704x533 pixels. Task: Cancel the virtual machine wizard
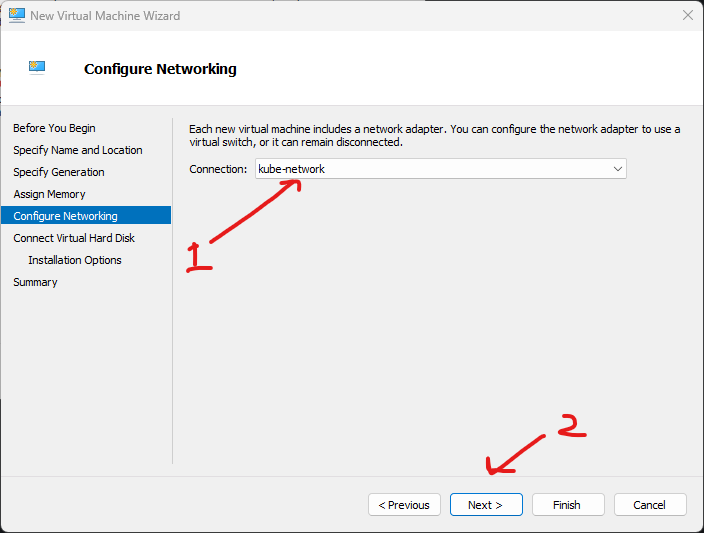point(650,505)
